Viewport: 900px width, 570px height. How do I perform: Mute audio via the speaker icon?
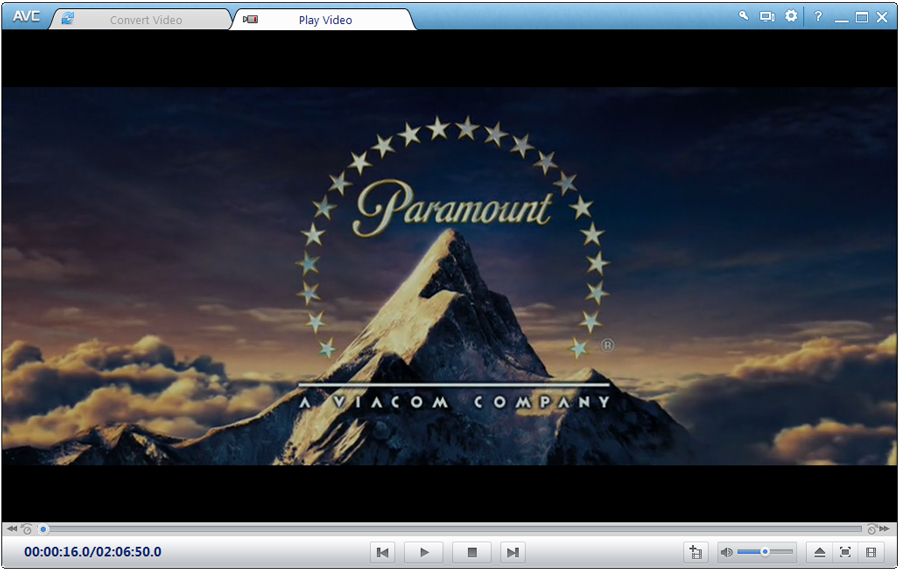[726, 552]
